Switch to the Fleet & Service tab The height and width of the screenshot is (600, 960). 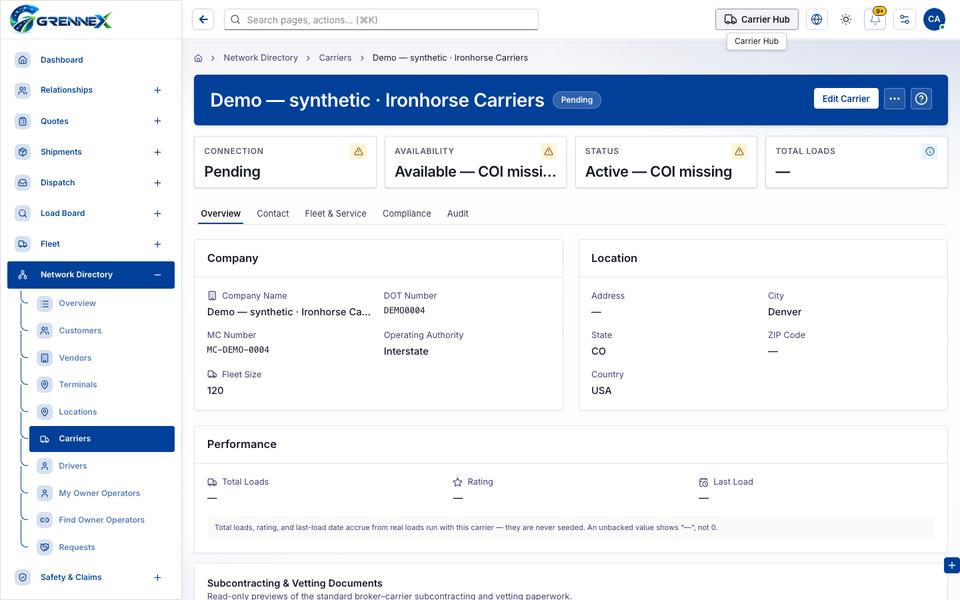point(336,214)
